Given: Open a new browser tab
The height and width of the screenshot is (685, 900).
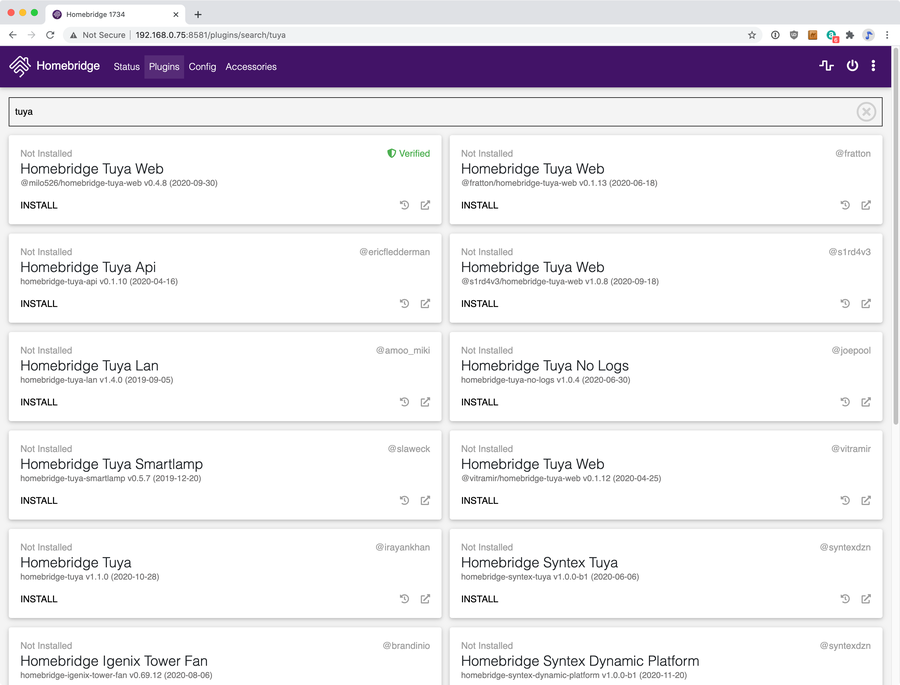Looking at the screenshot, I should point(198,14).
